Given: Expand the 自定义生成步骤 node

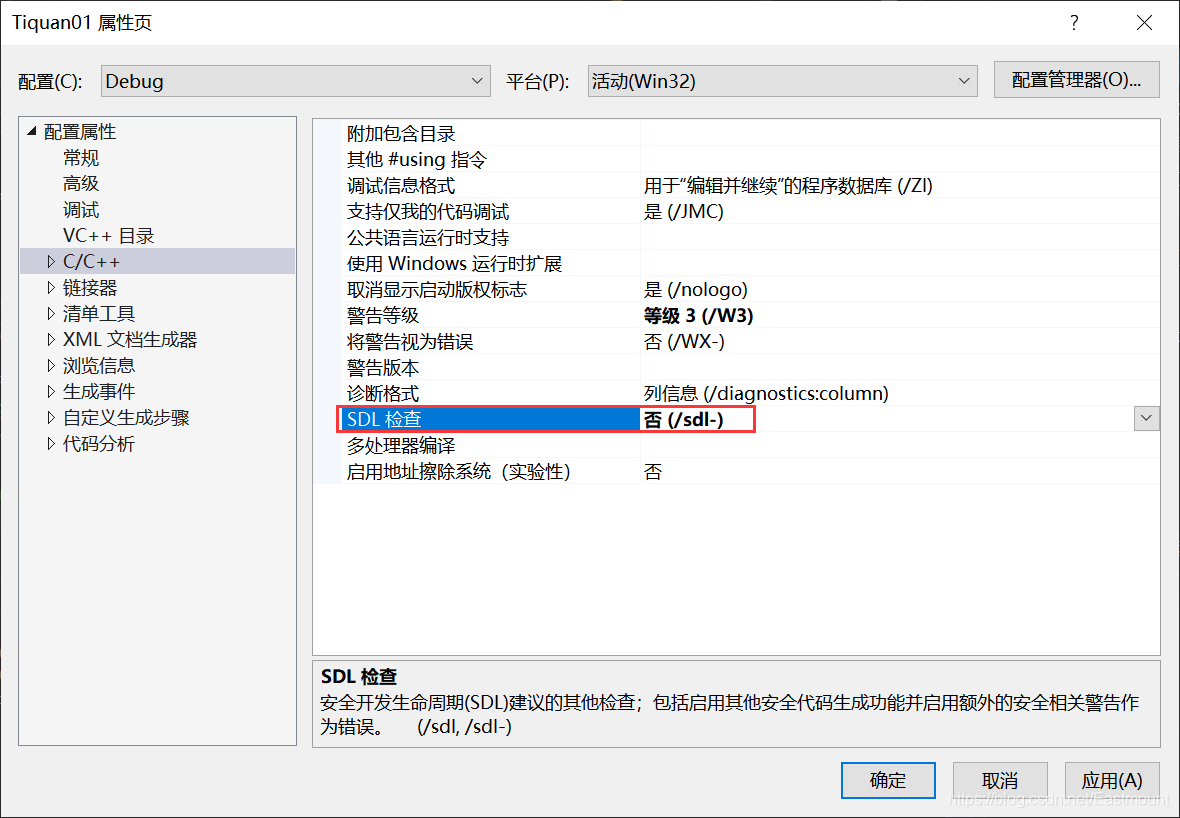Looking at the screenshot, I should 53,417.
